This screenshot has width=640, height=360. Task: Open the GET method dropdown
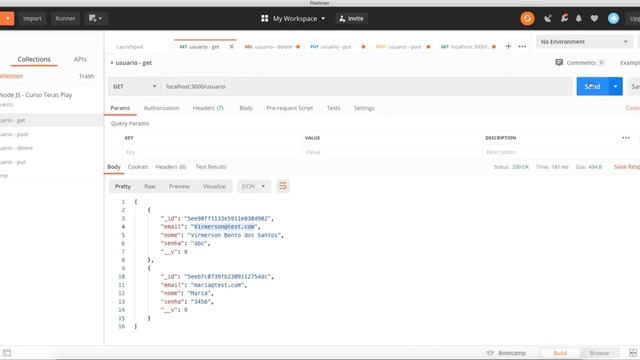click(134, 87)
